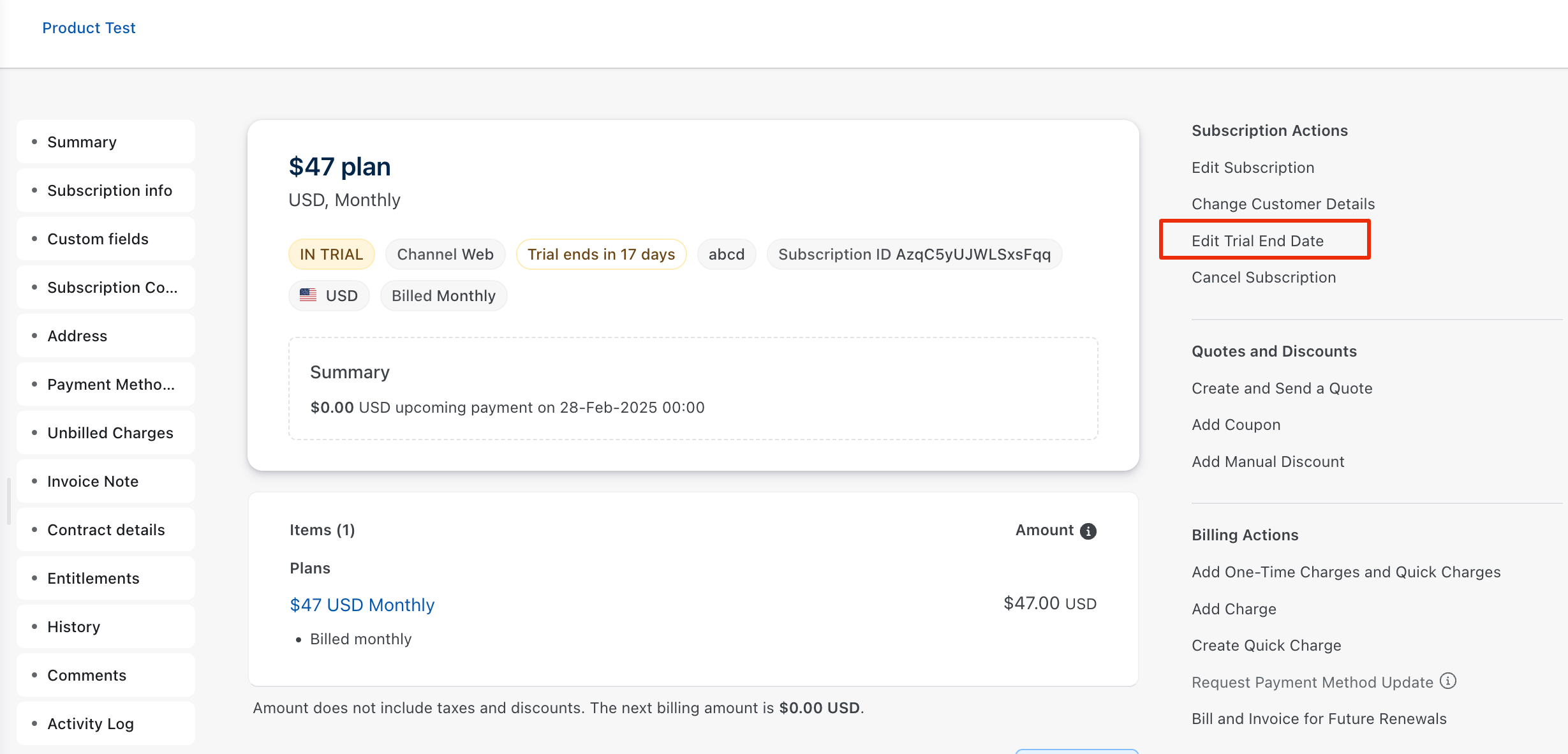The width and height of the screenshot is (1568, 754).
Task: Select Bill and Invoice for Future Renewals
Action: point(1319,718)
